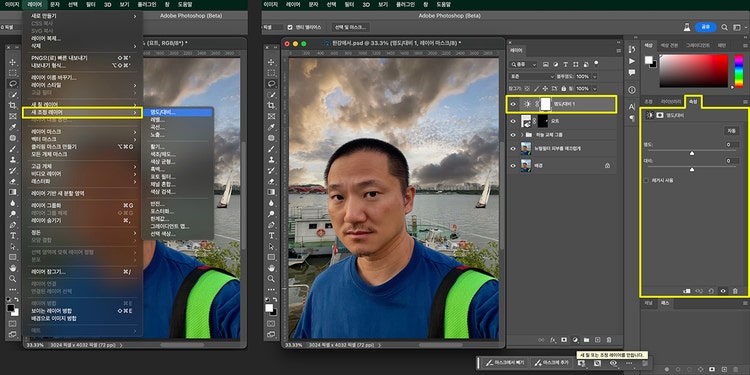Click the 대비 contrast slider handle
This screenshot has height=375, width=750.
coord(692,170)
